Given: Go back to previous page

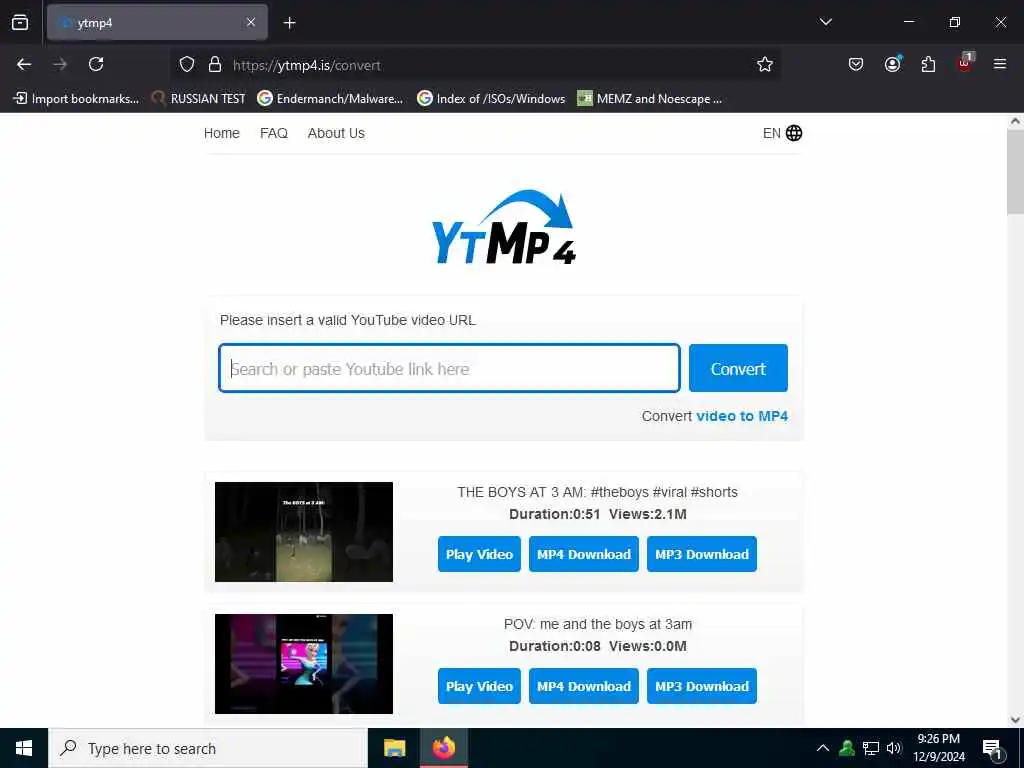Looking at the screenshot, I should (x=24, y=64).
